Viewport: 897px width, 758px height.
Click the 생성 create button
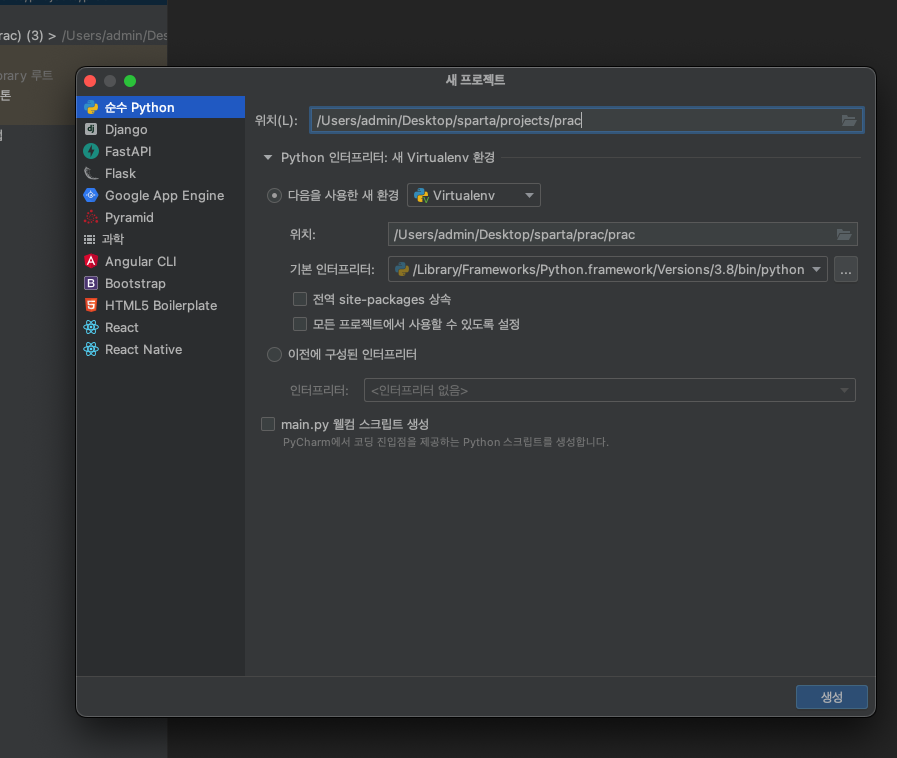(x=832, y=697)
